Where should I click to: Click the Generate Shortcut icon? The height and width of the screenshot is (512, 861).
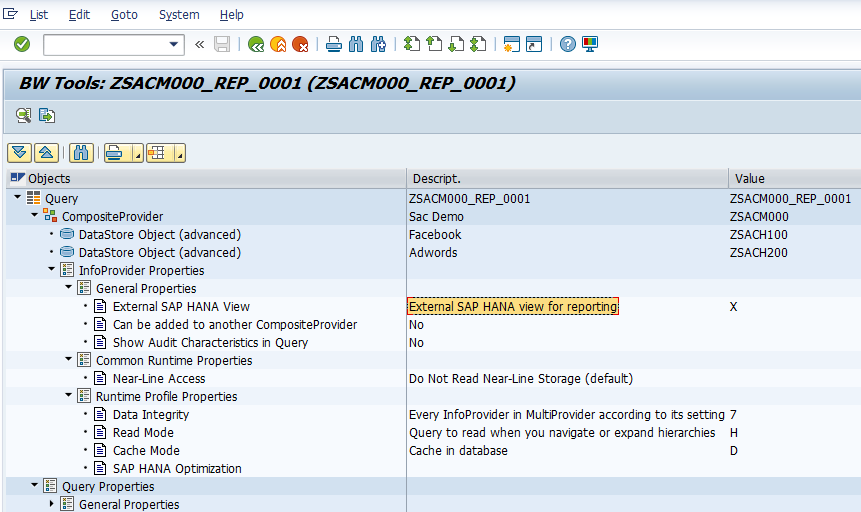534,44
